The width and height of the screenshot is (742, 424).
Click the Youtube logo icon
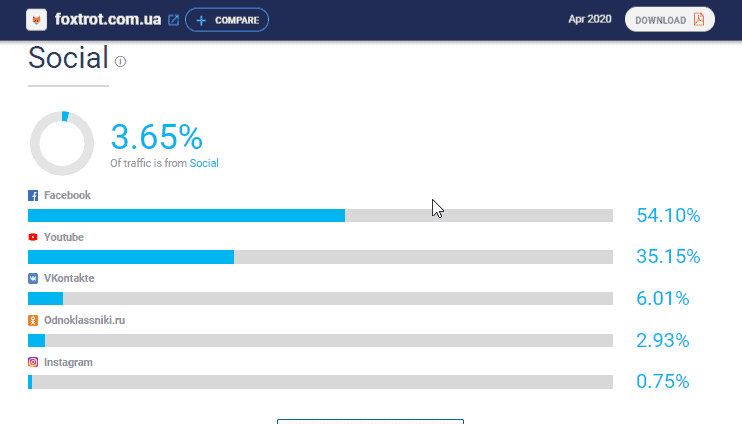pos(33,237)
